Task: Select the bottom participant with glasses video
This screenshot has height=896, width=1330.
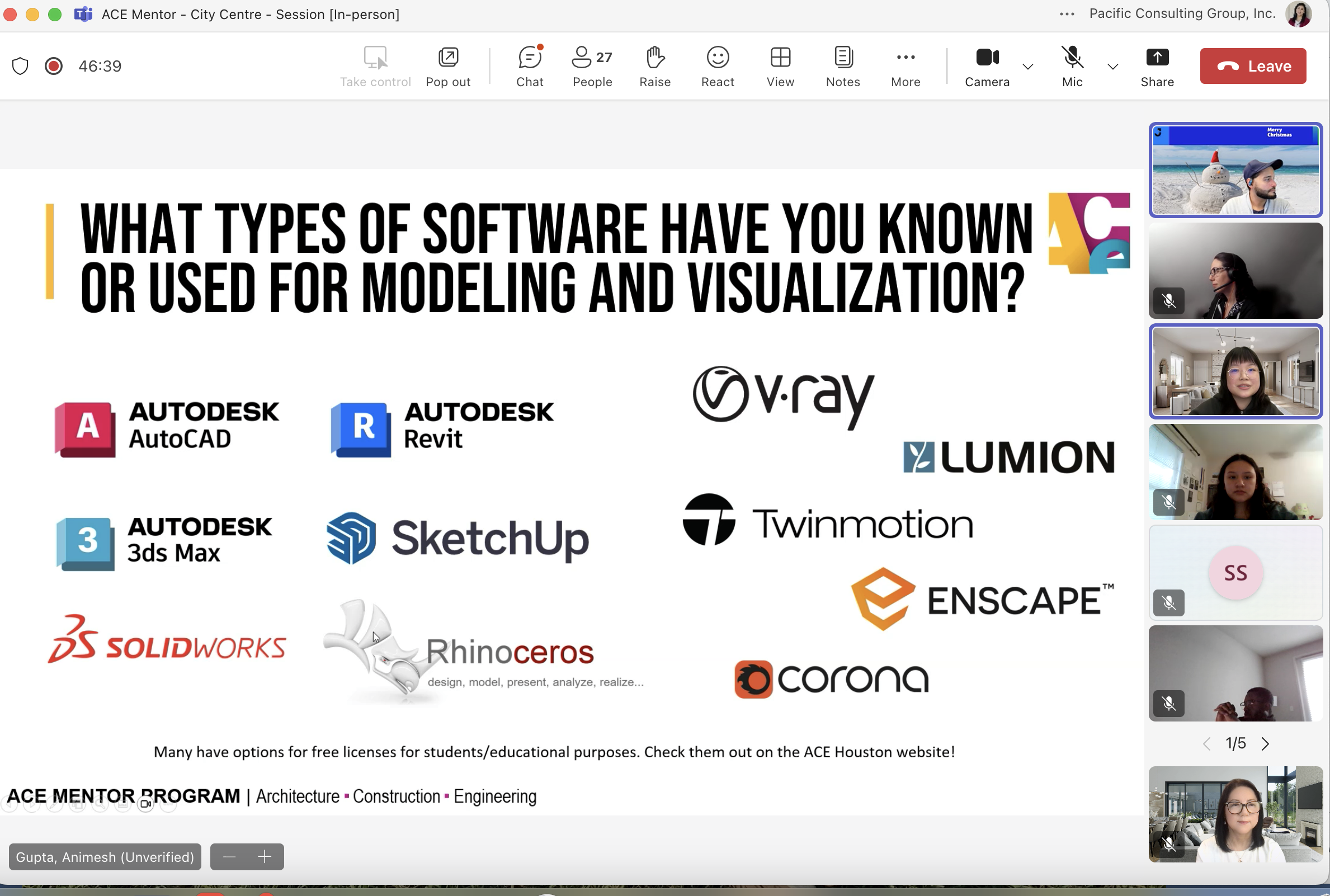Action: 1235,814
